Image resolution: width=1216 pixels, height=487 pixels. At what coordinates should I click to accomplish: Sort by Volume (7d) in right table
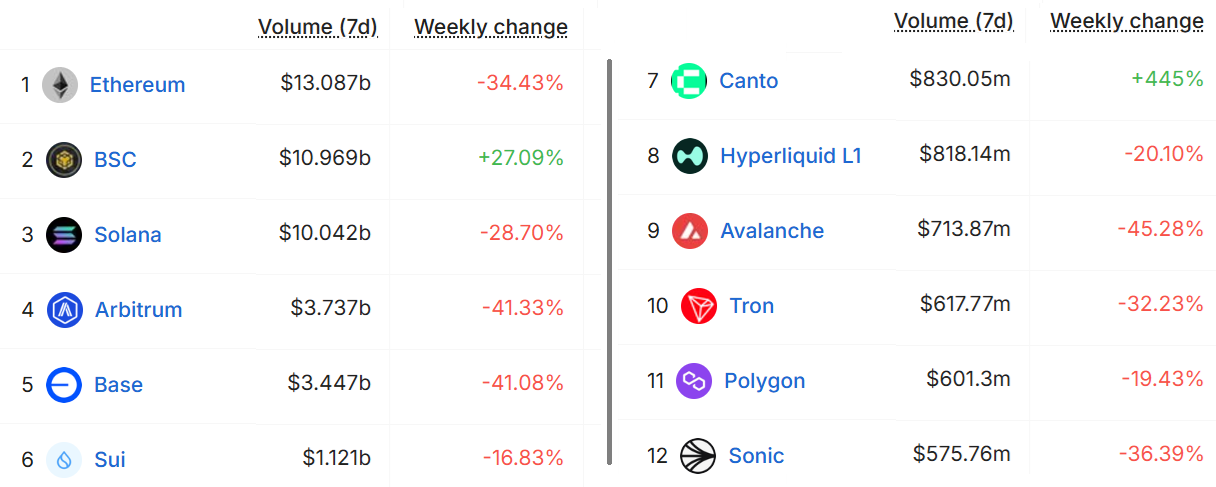point(953,21)
